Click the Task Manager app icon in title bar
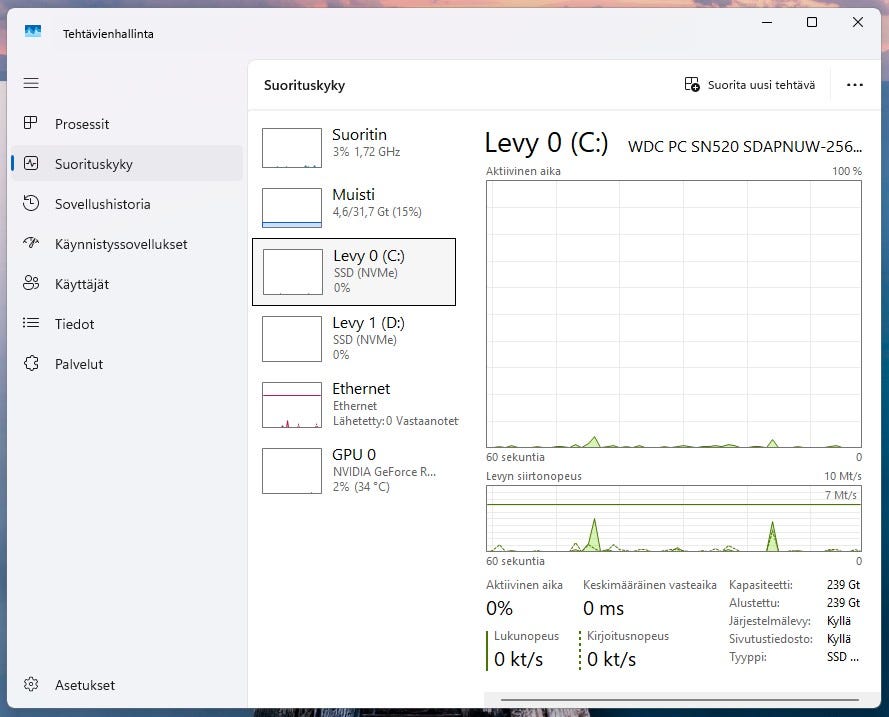Screen dimensions: 889x717 click(x=33, y=31)
